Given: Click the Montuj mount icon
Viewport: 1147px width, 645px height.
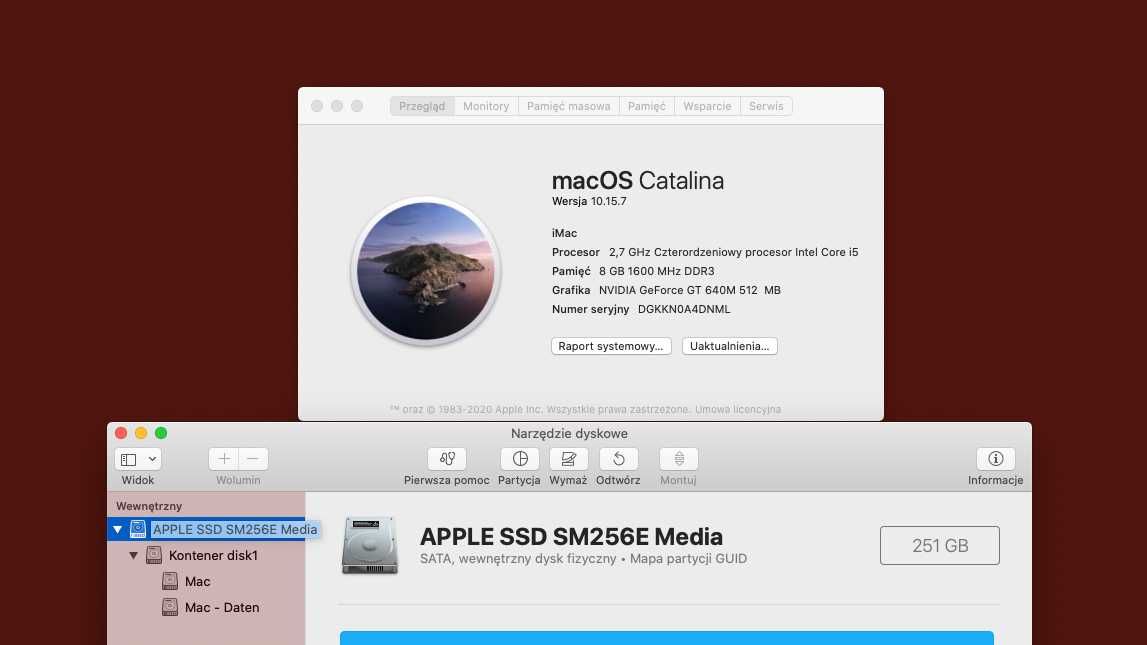Looking at the screenshot, I should point(679,459).
